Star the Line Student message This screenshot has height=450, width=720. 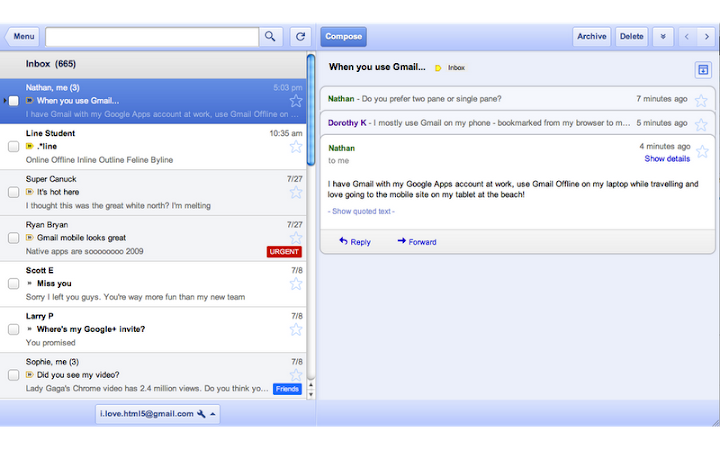296,146
